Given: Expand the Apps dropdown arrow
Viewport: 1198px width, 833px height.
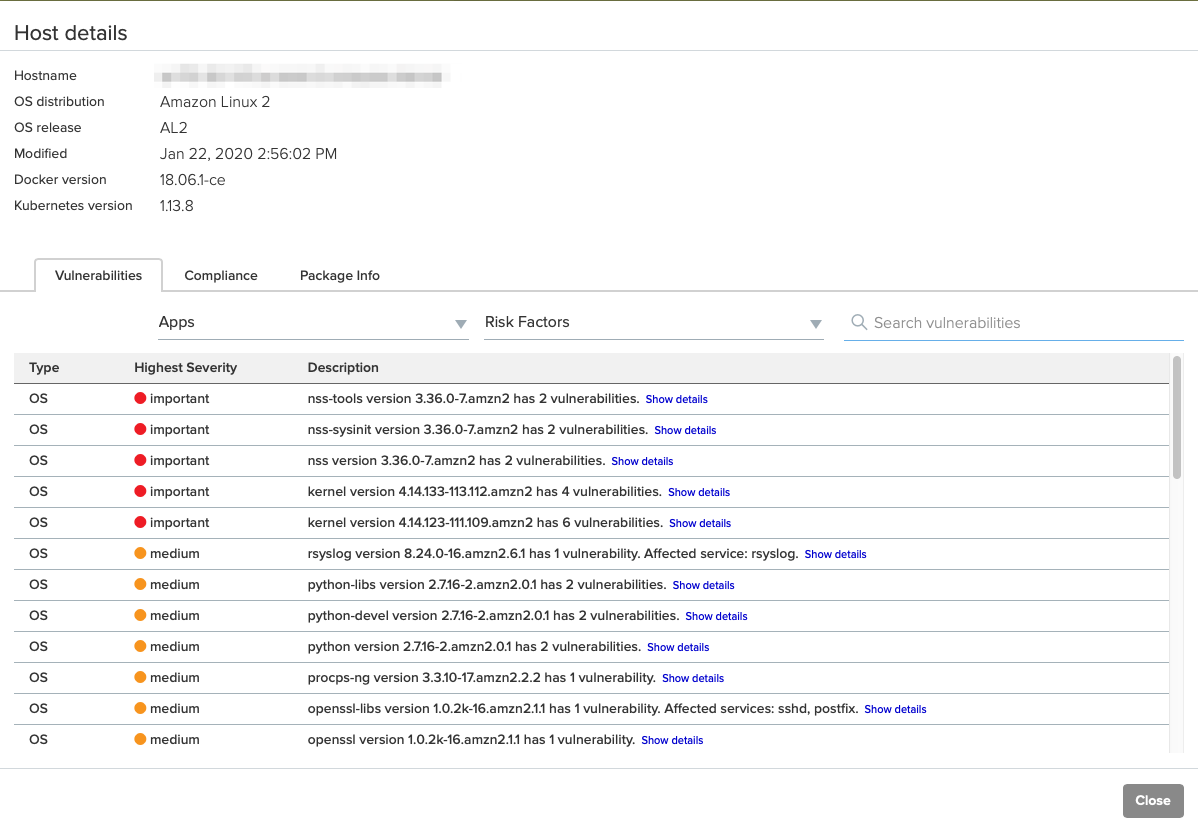Looking at the screenshot, I should coord(461,324).
